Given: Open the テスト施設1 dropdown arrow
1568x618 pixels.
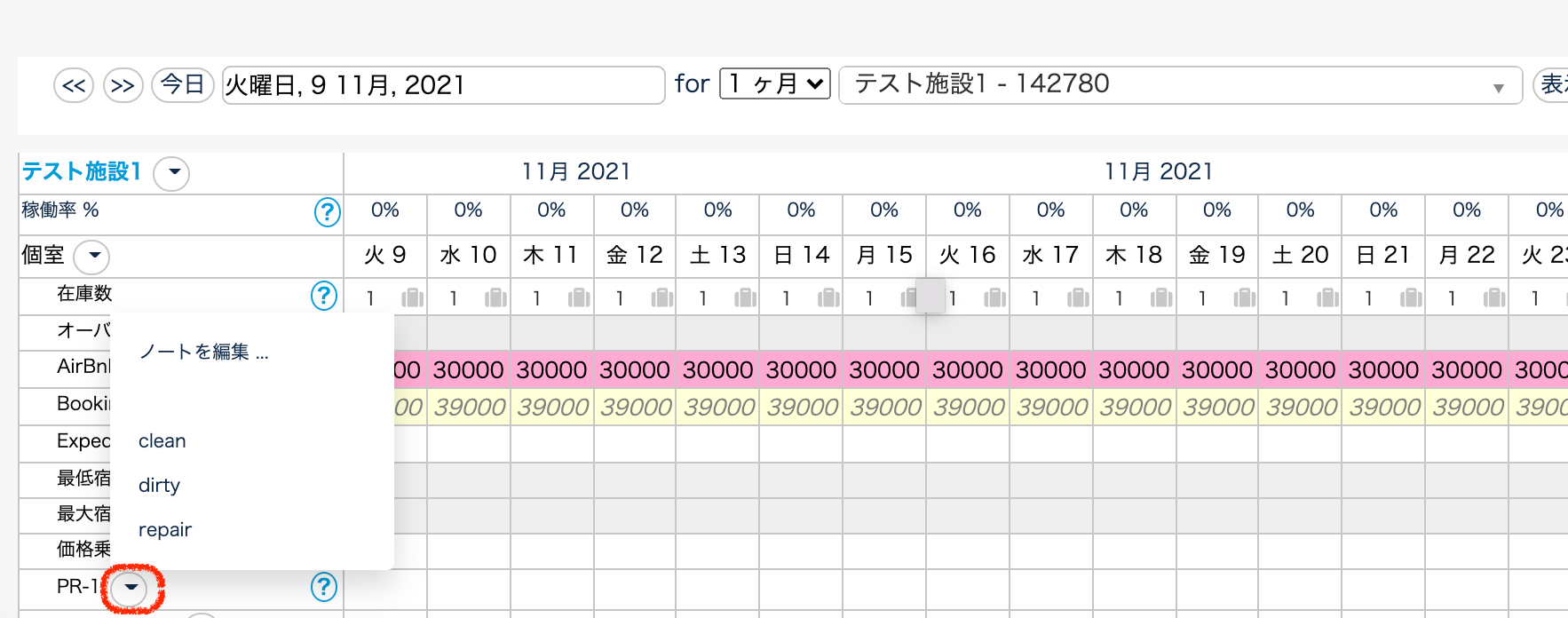Looking at the screenshot, I should pos(172,173).
